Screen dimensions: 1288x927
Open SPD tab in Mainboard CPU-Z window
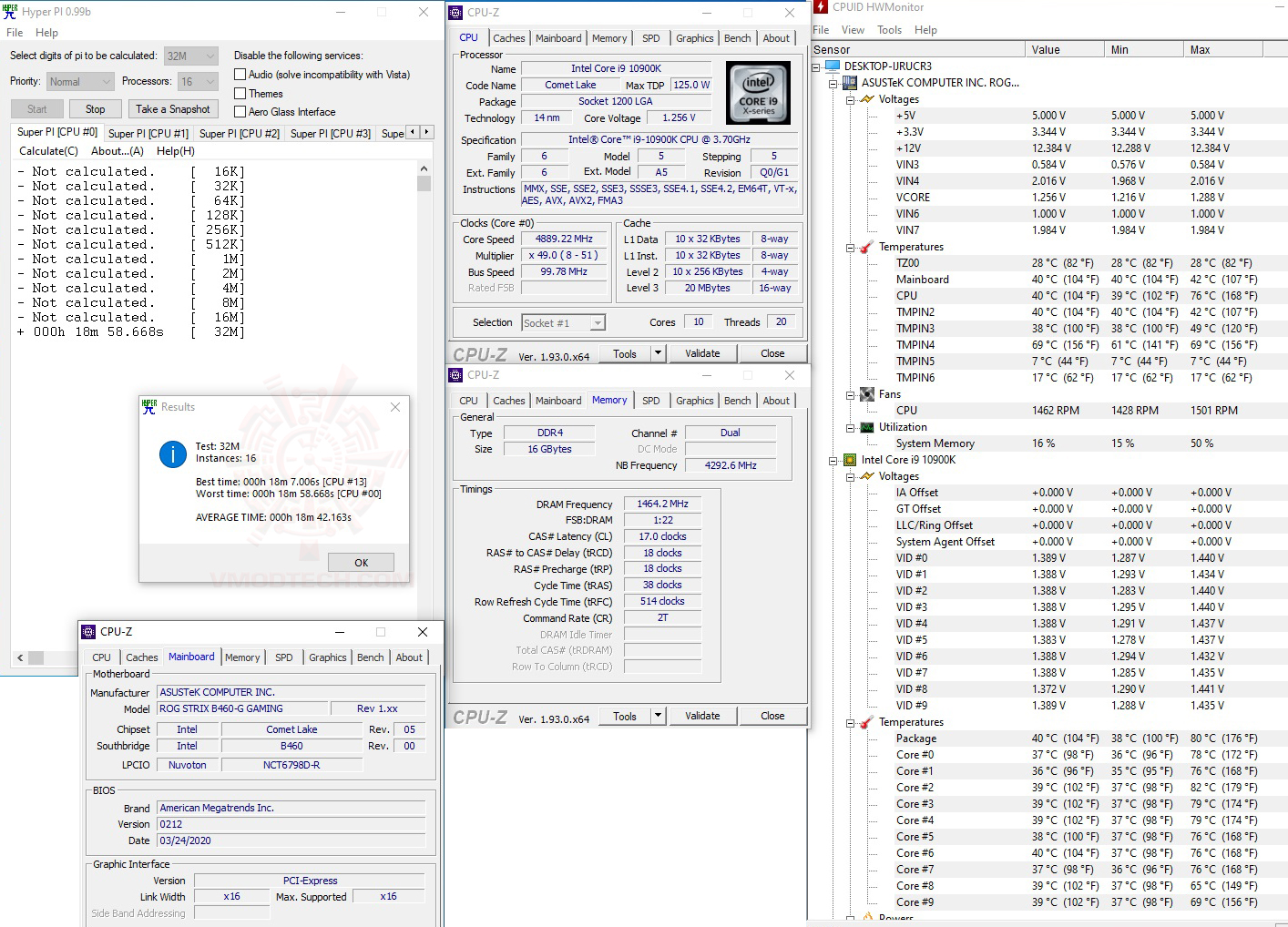click(x=284, y=657)
